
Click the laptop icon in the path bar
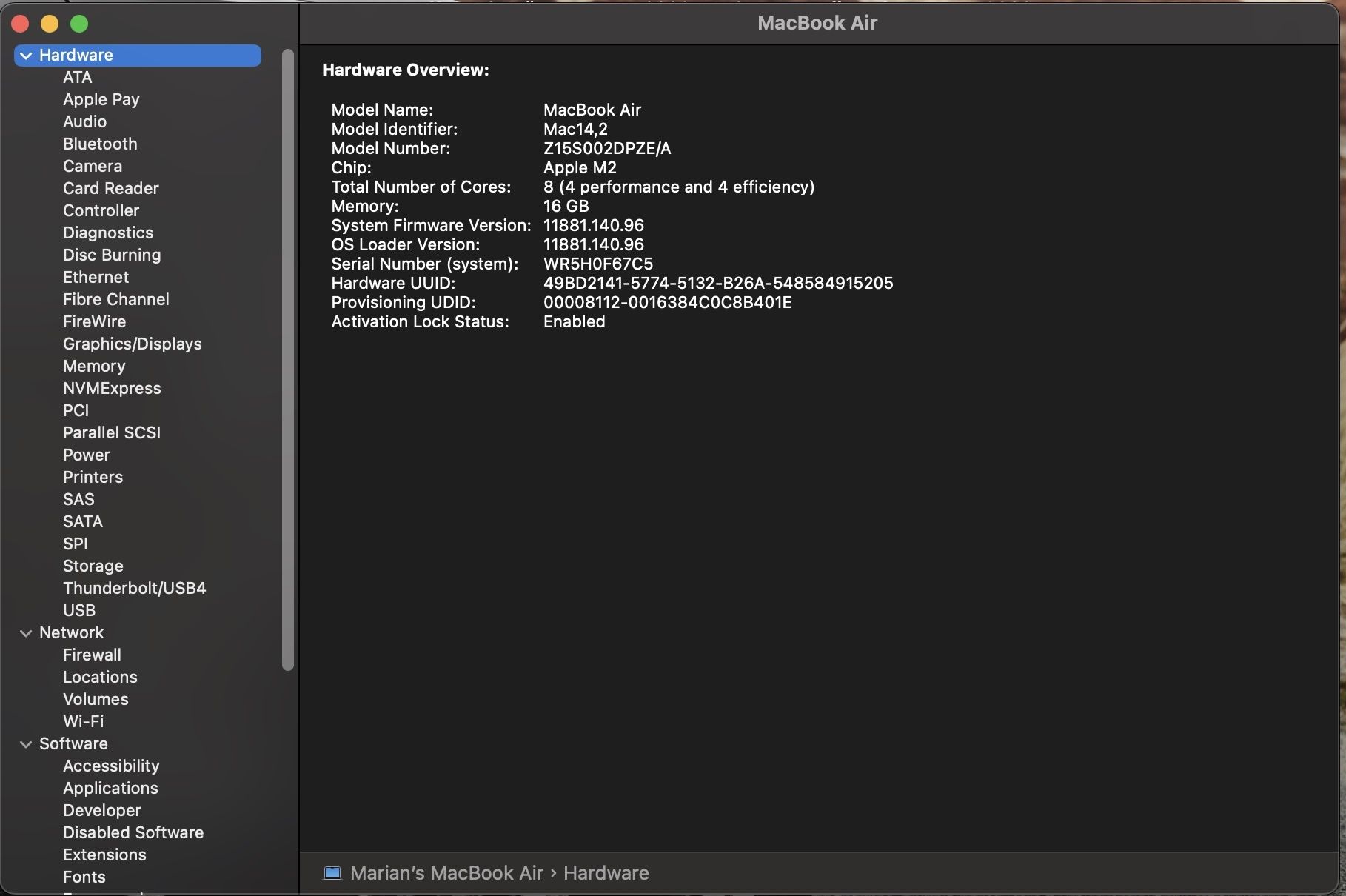click(x=332, y=873)
